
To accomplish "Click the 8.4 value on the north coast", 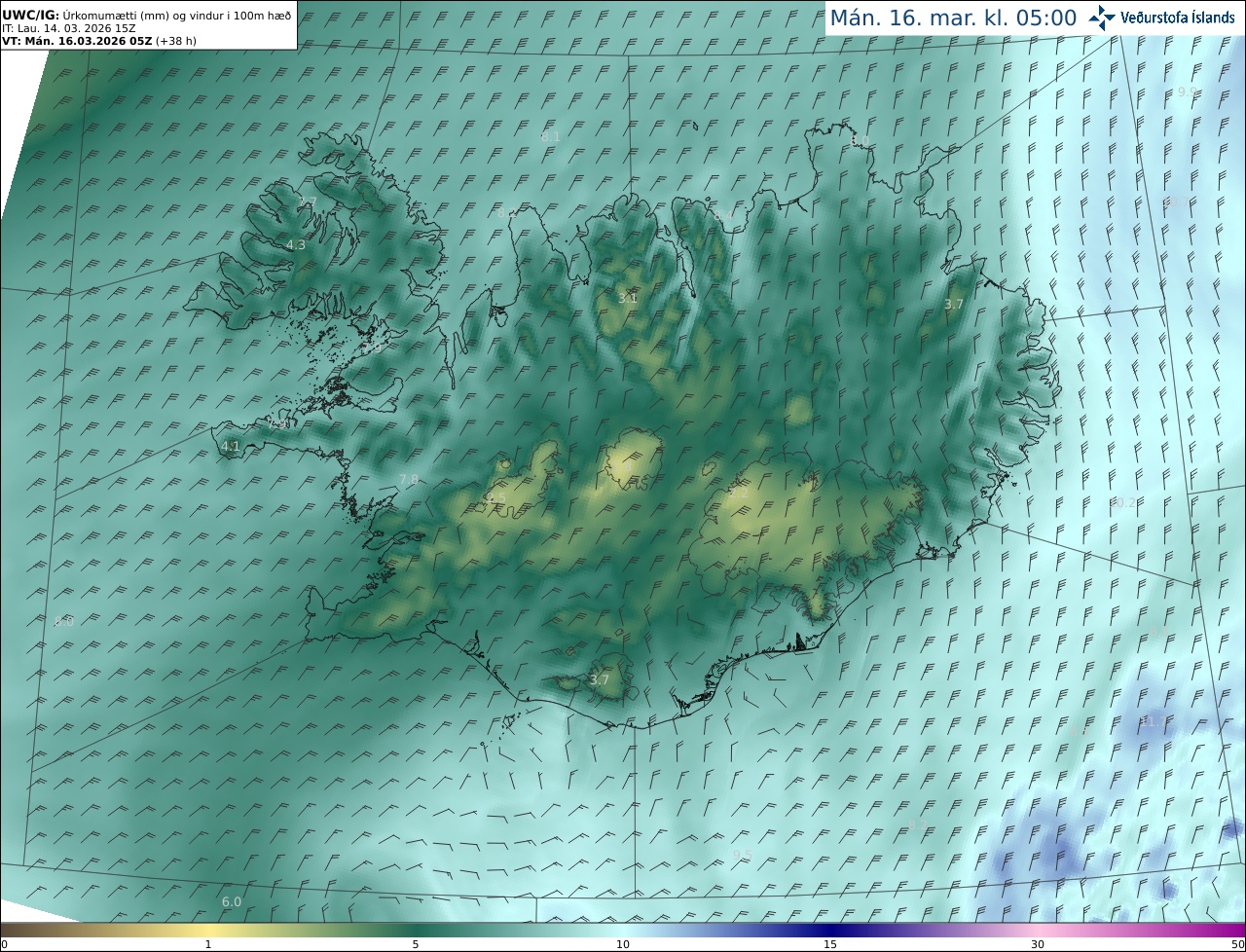I will (722, 215).
